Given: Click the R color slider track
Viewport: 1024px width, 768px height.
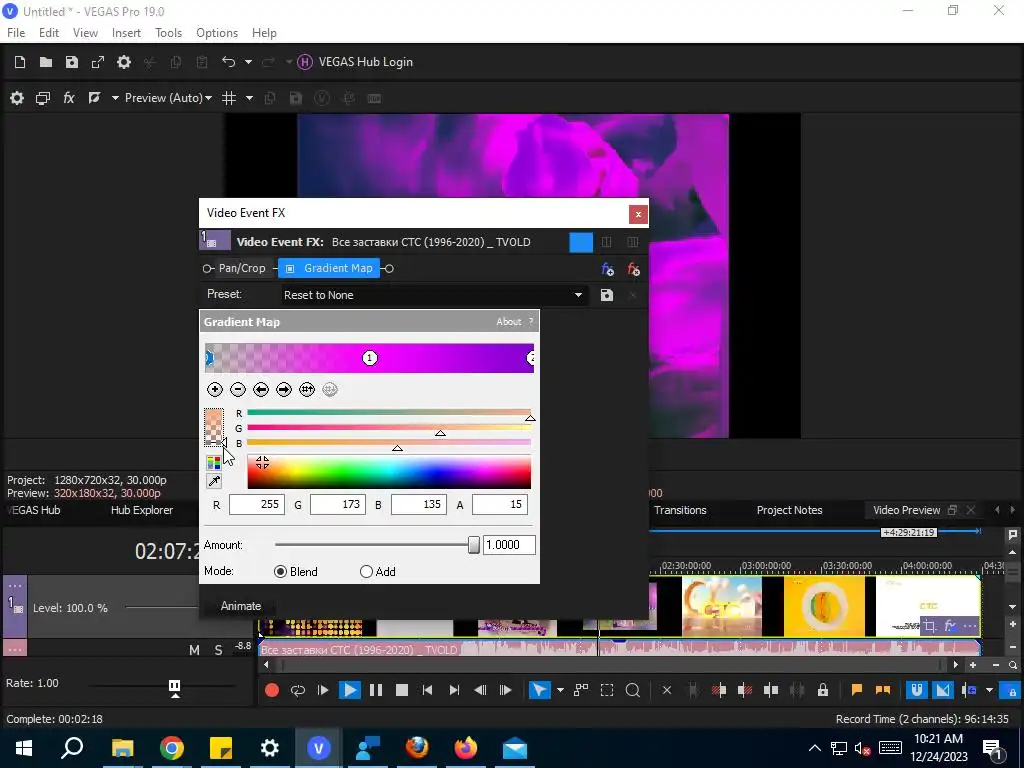Looking at the screenshot, I should pos(389,413).
